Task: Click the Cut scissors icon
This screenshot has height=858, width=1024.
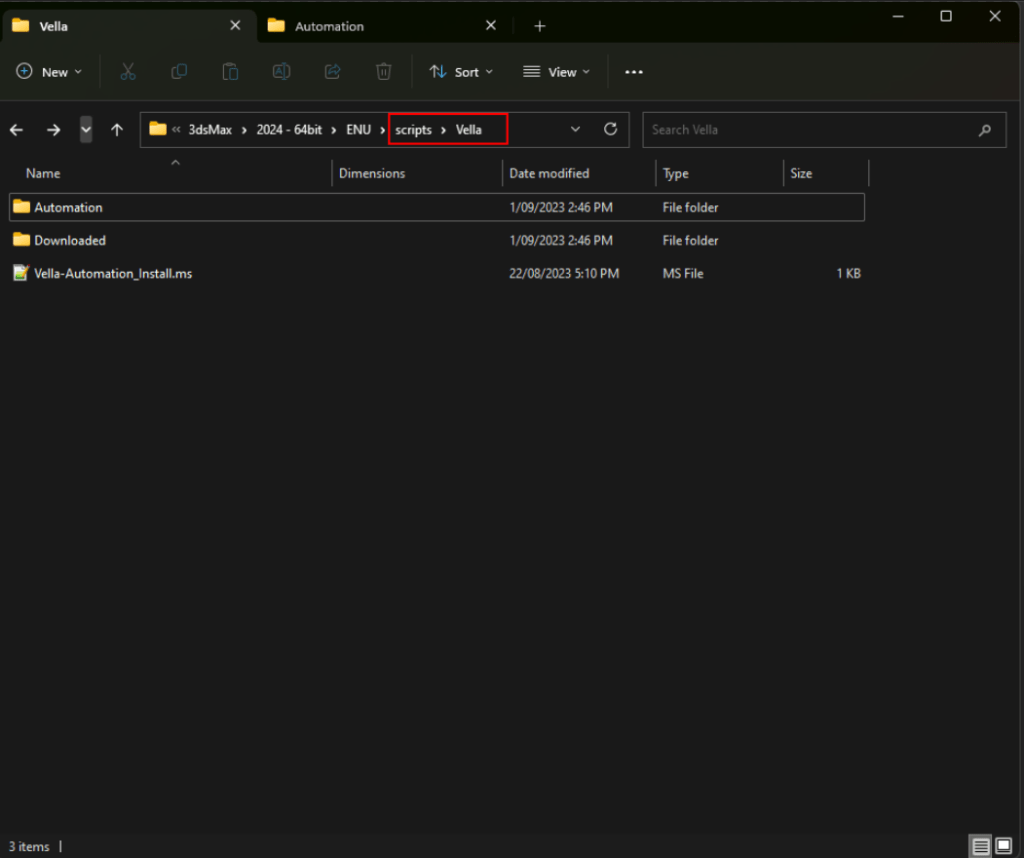Action: (128, 72)
